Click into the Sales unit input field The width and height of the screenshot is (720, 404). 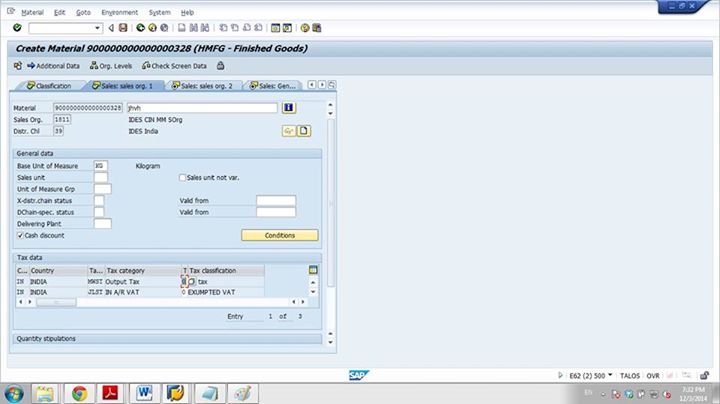(101, 177)
